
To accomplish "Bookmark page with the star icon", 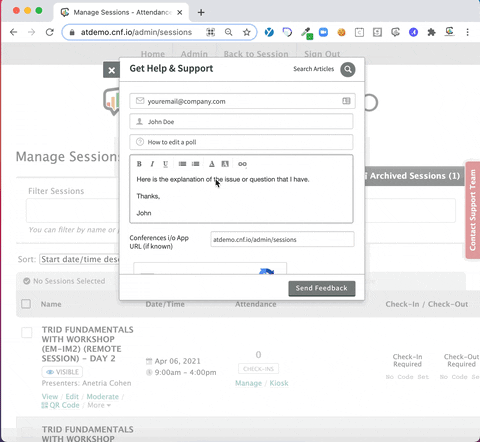I will click(247, 32).
